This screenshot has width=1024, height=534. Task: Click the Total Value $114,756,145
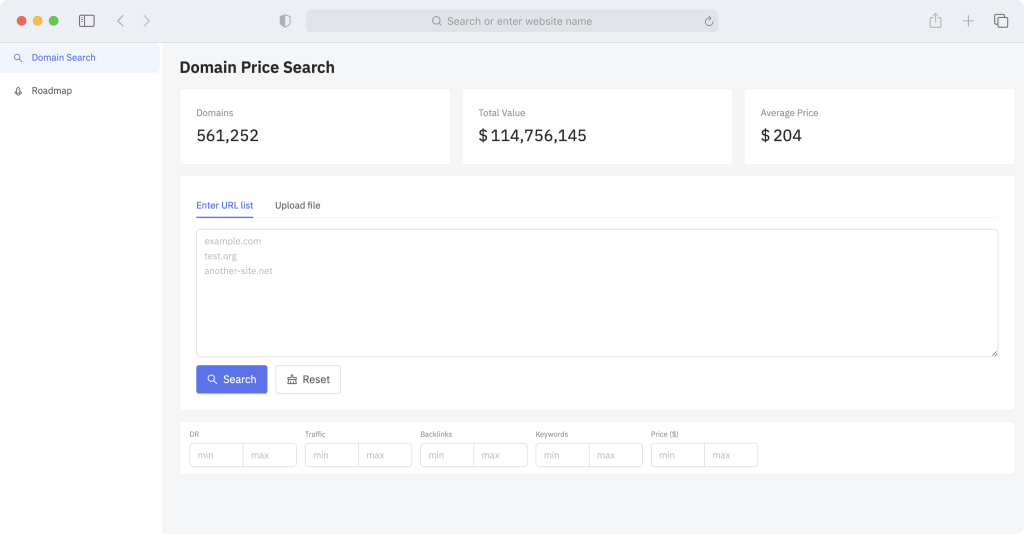(x=532, y=135)
